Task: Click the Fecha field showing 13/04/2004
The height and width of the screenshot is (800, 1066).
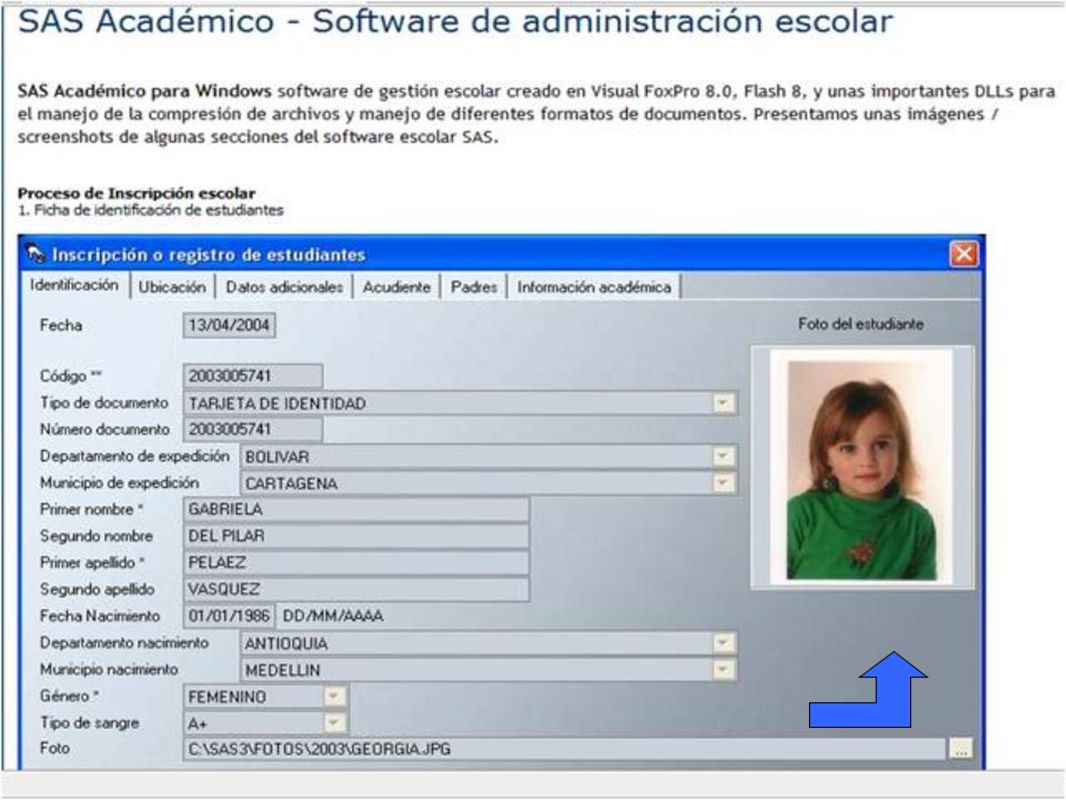Action: coord(229,326)
